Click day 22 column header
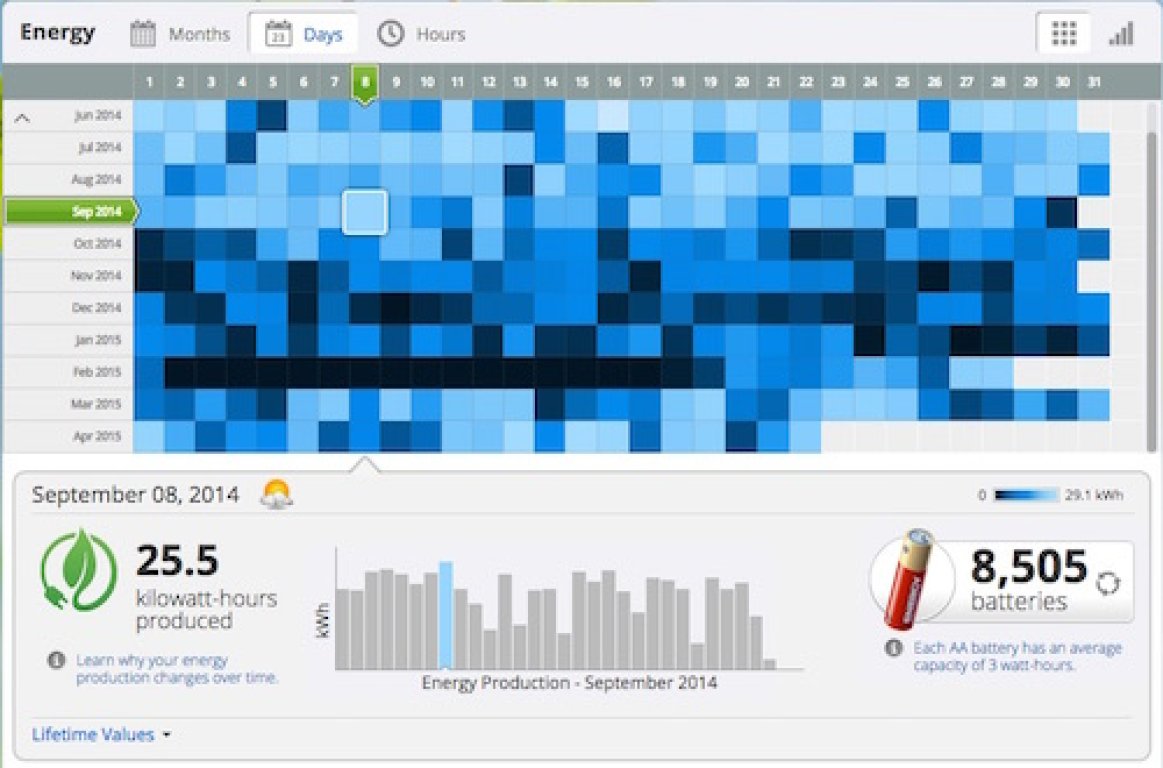1163x768 pixels. tap(806, 82)
